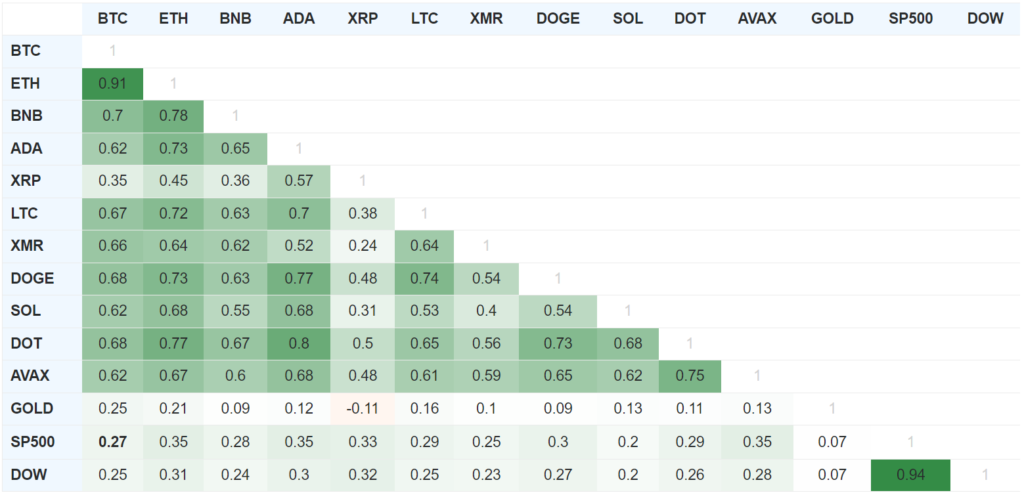
Task: Click the ADA-DOT correlation cell 0.8
Action: point(297,344)
